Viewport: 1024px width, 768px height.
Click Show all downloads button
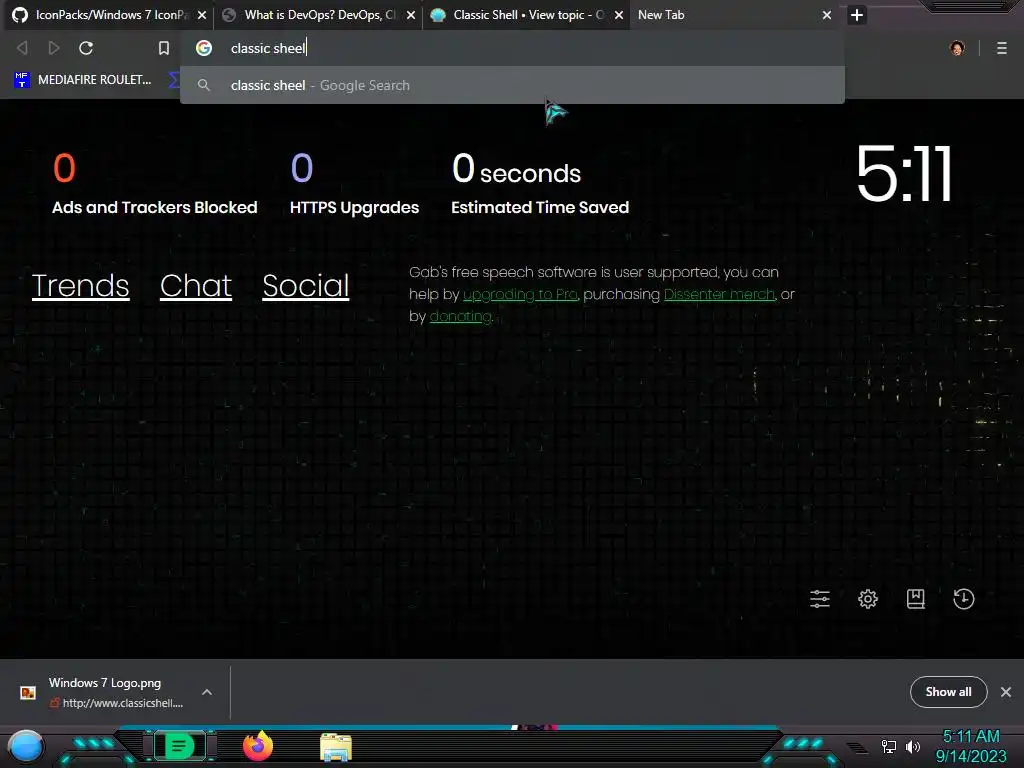pyautogui.click(x=948, y=692)
